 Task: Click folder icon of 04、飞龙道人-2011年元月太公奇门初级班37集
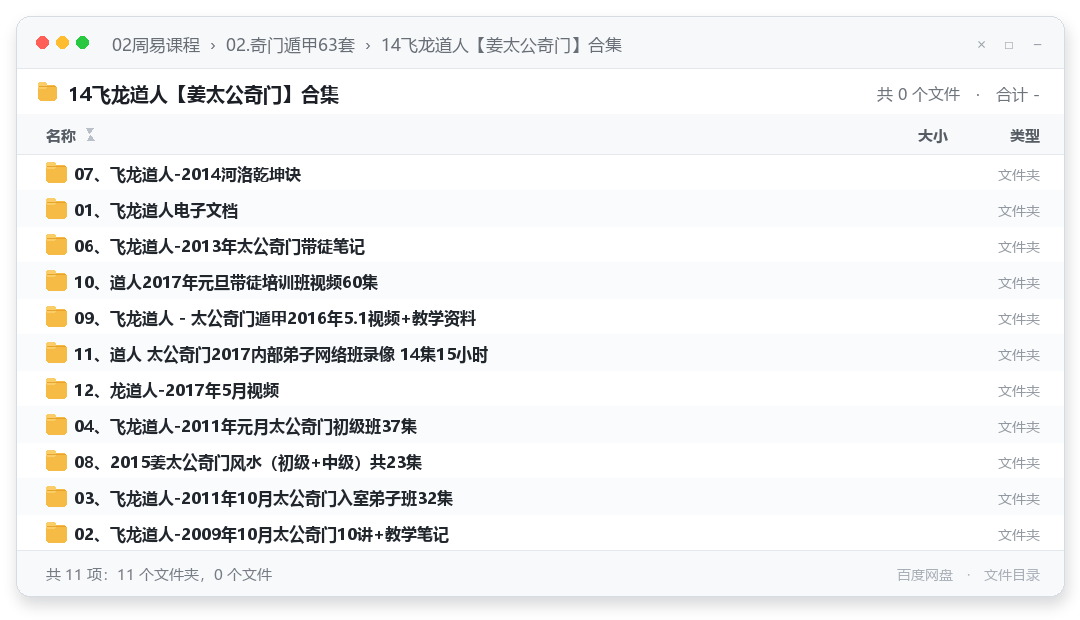56,426
